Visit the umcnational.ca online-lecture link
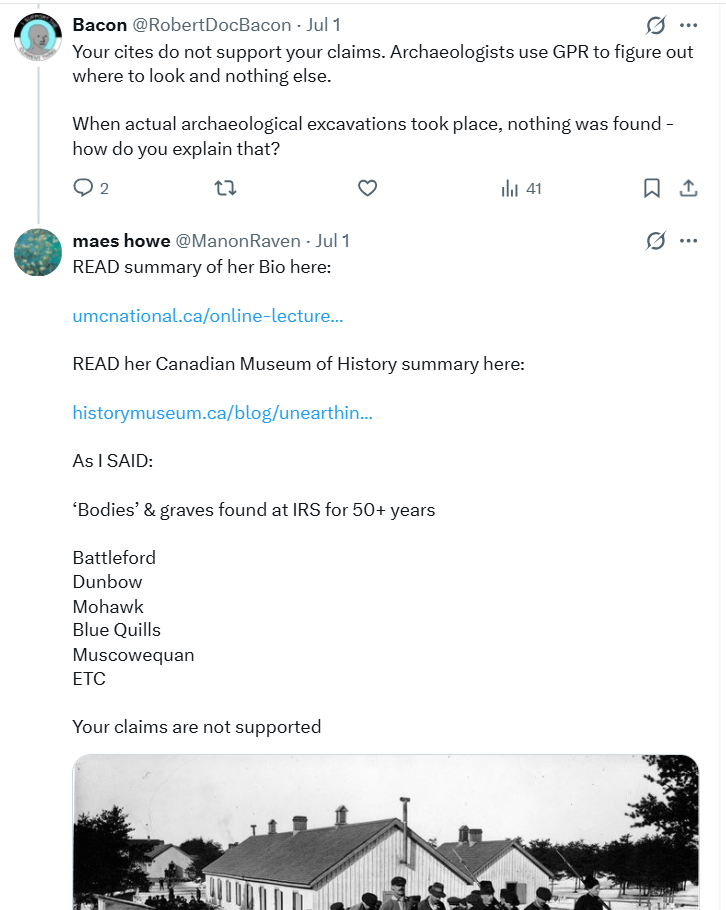726x910 pixels. pyautogui.click(x=208, y=316)
